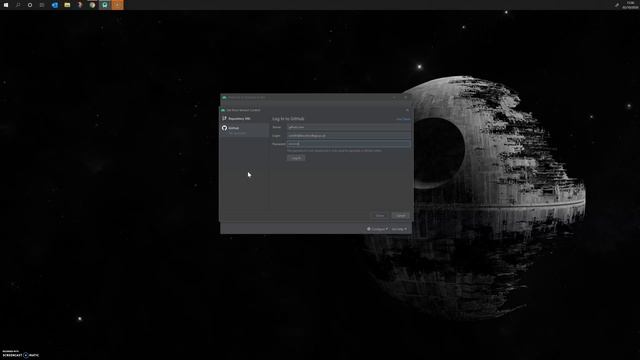Click the Cortana circle icon in the taskbar
The height and width of the screenshot is (360, 640).
(30, 5)
